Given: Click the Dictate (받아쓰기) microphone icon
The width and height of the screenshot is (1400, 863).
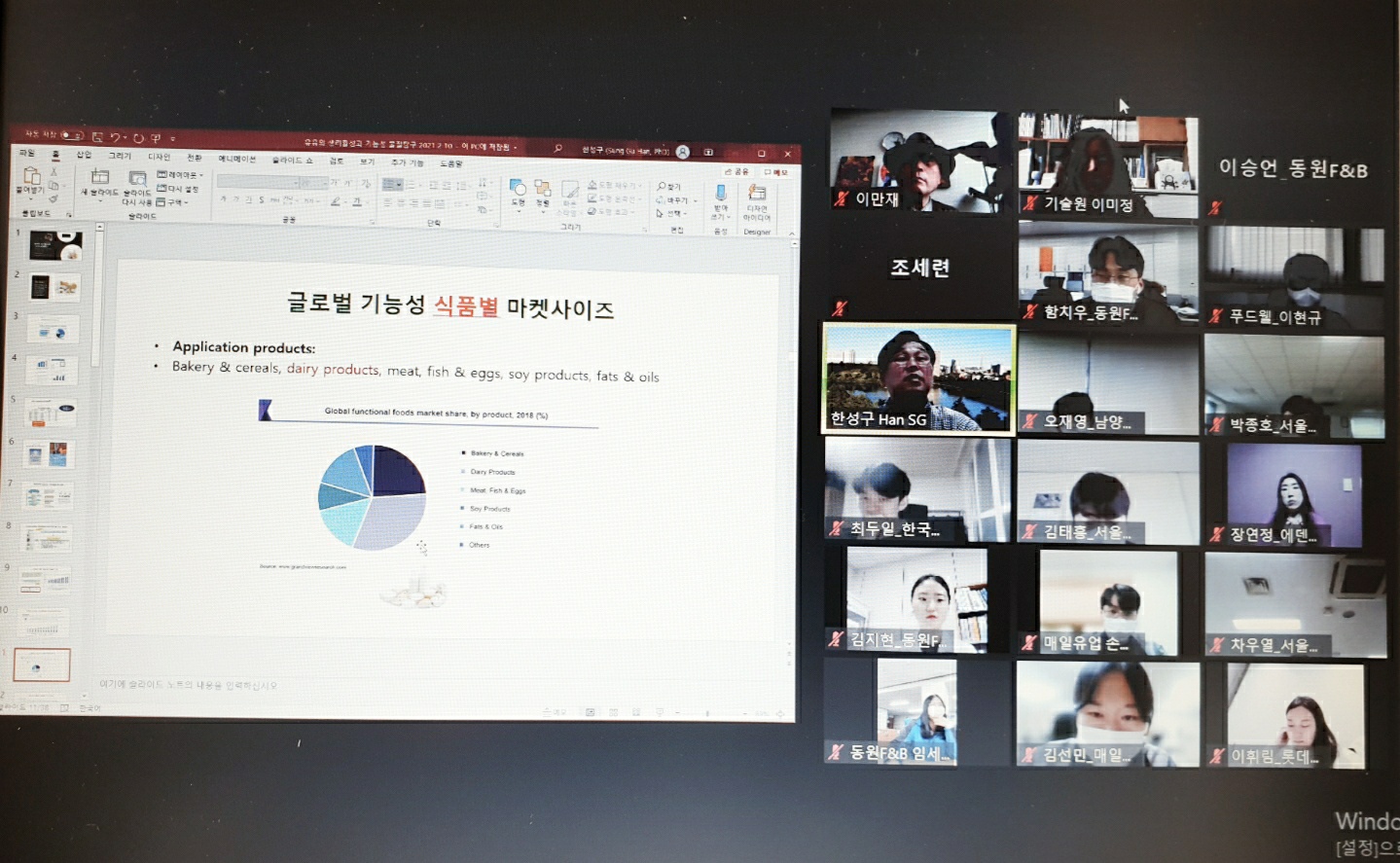Looking at the screenshot, I should point(721,192).
